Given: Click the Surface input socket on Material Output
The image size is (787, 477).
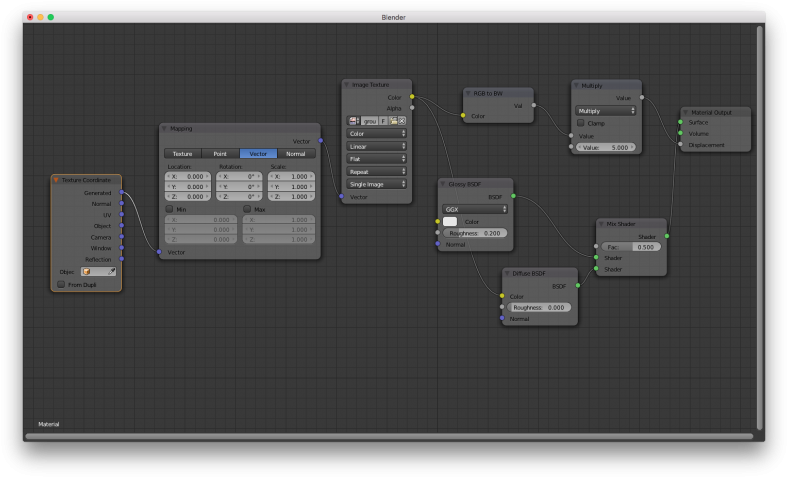Looking at the screenshot, I should 681,122.
